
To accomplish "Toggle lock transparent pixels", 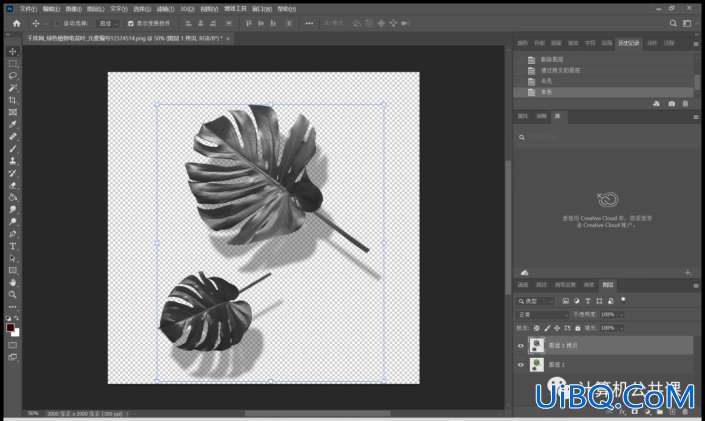I will click(536, 328).
